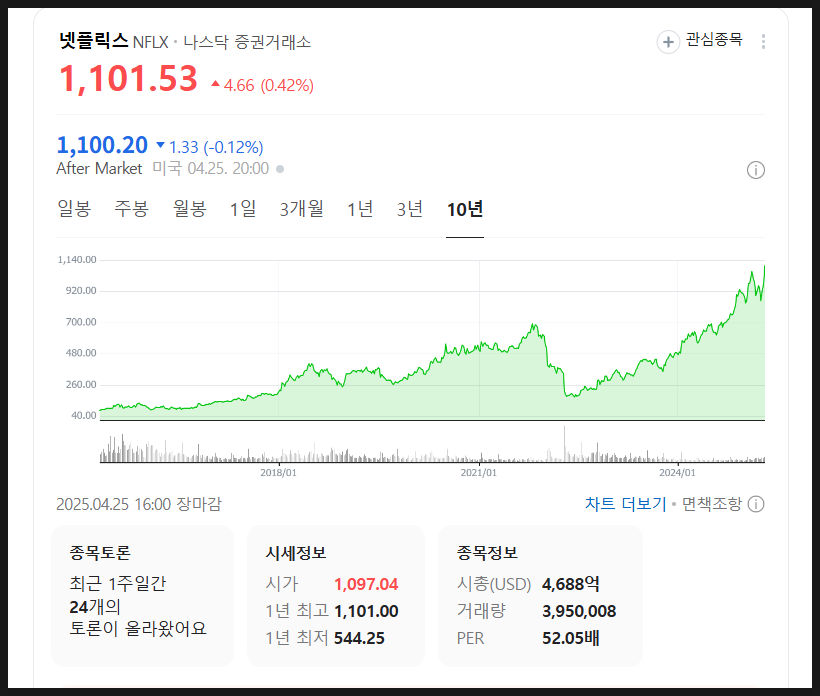Image resolution: width=820 pixels, height=696 pixels.
Task: Click the PER value 52.05배
Action: tap(571, 638)
